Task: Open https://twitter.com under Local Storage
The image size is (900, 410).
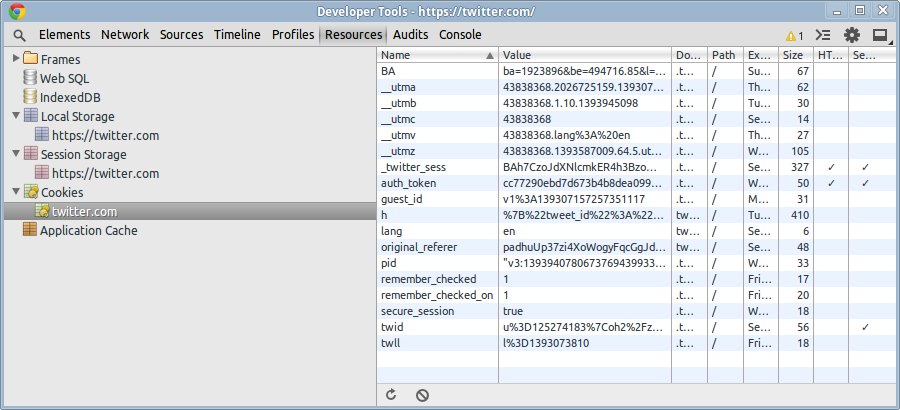Action: pyautogui.click(x=106, y=136)
